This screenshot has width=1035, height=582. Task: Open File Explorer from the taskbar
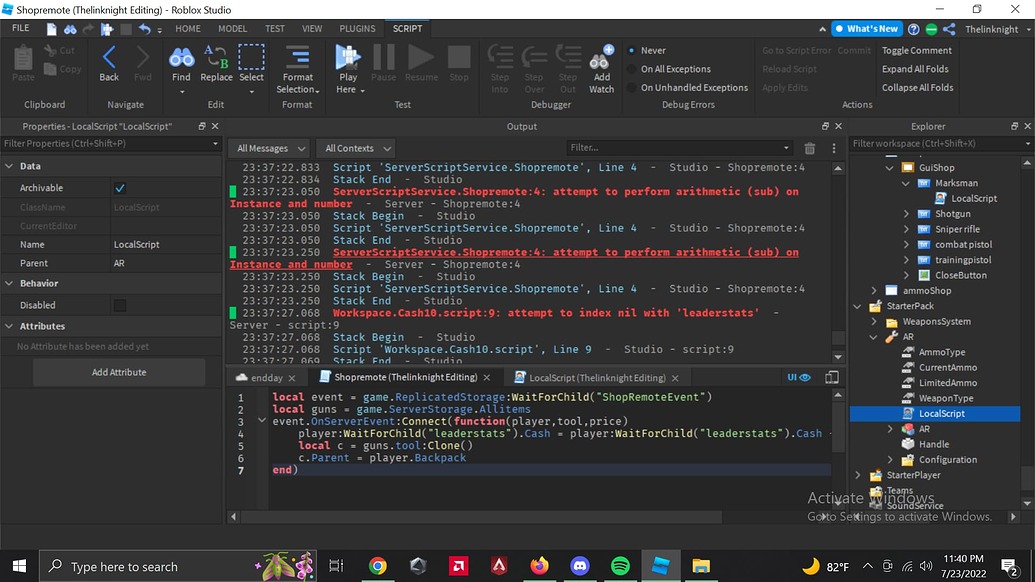tap(700, 566)
